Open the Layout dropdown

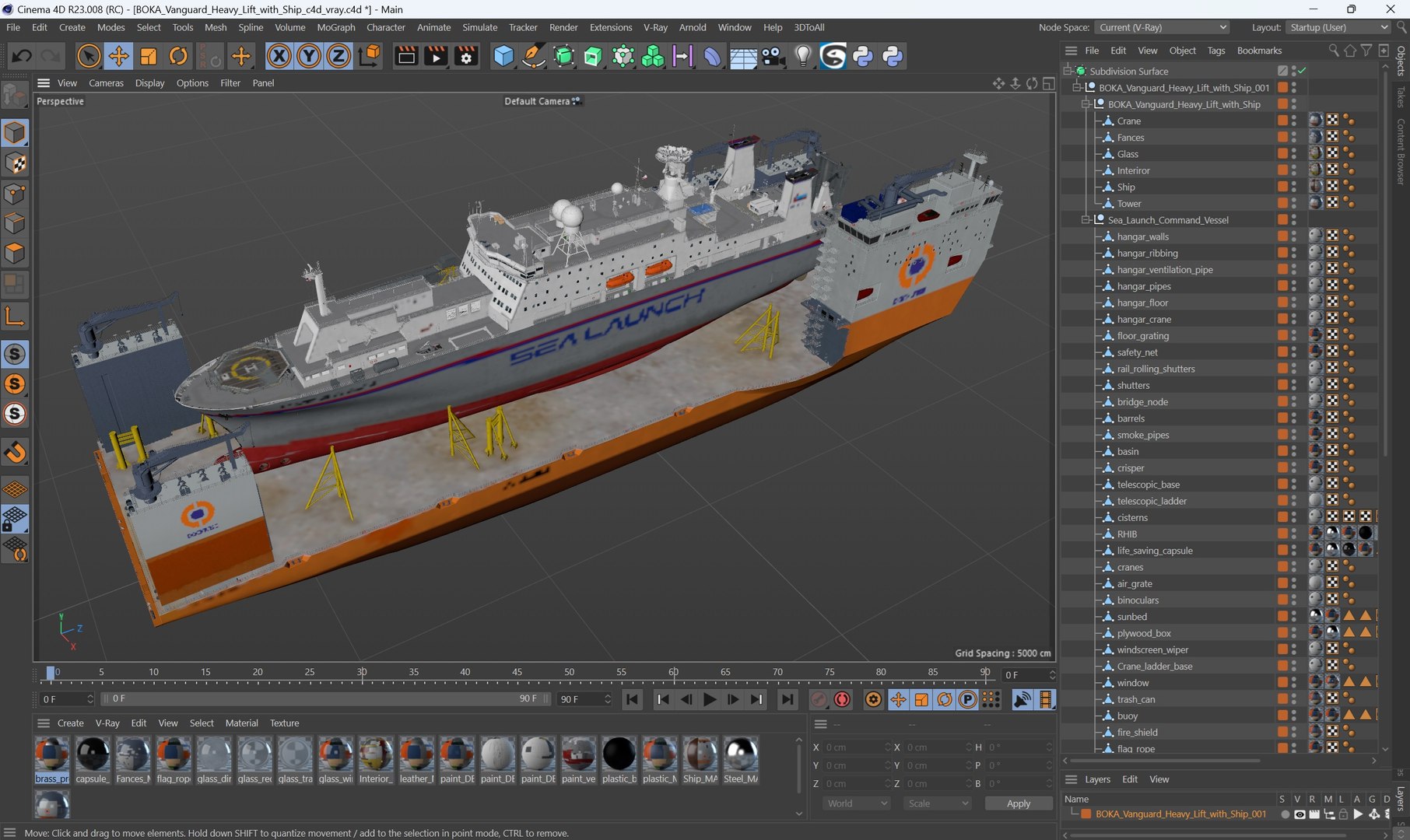tap(1338, 27)
